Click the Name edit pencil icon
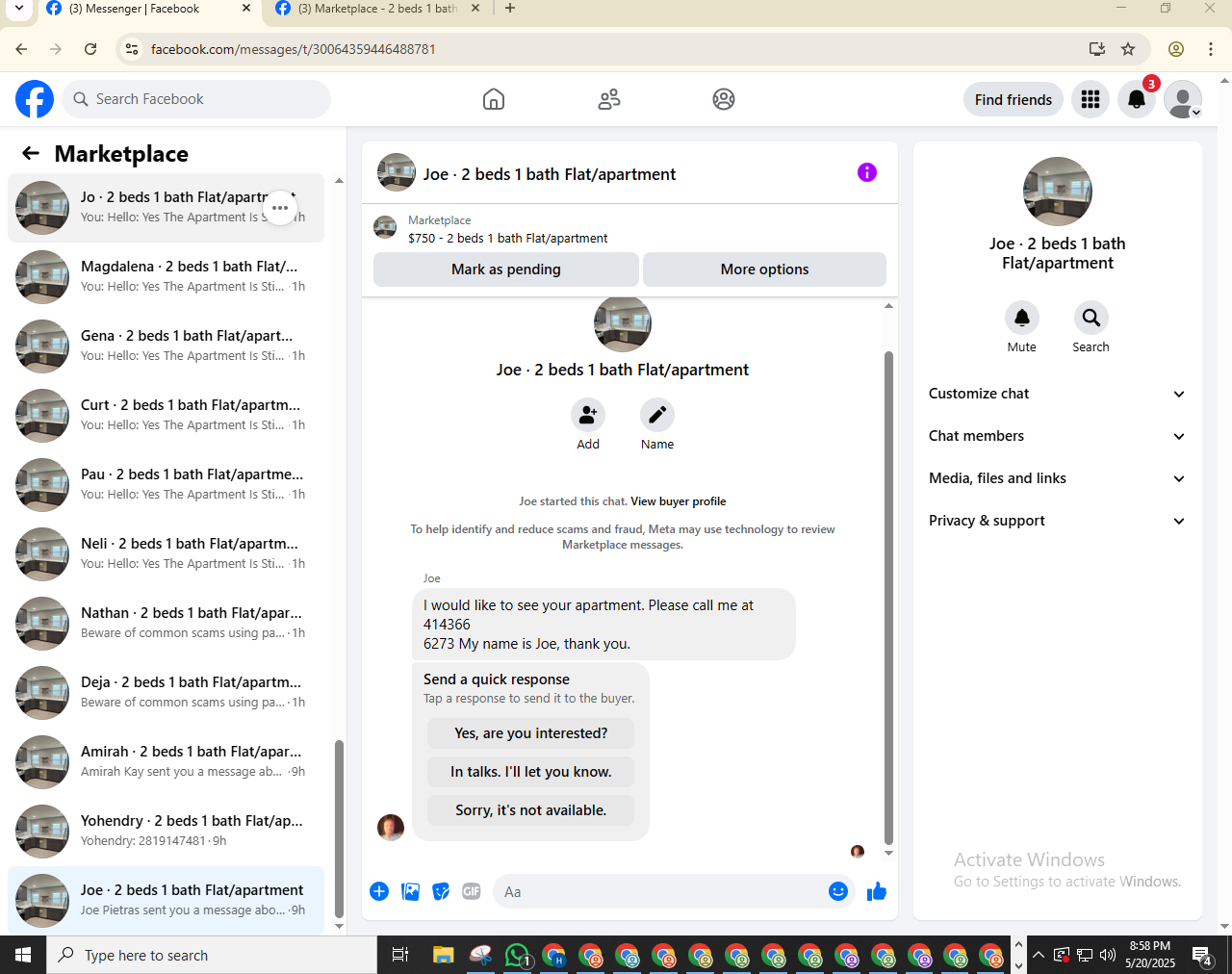Screen dimensions: 1232x974 pyautogui.click(x=657, y=415)
